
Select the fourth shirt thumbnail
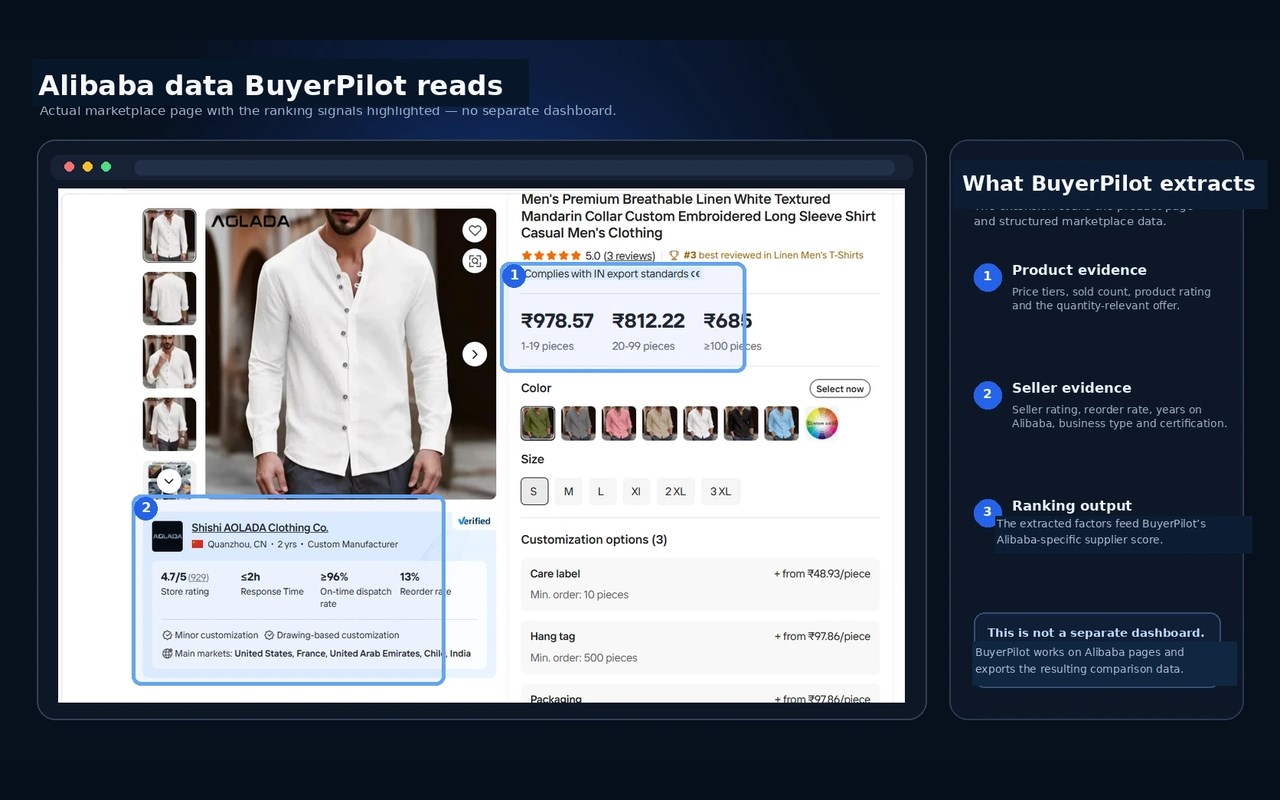click(x=169, y=424)
